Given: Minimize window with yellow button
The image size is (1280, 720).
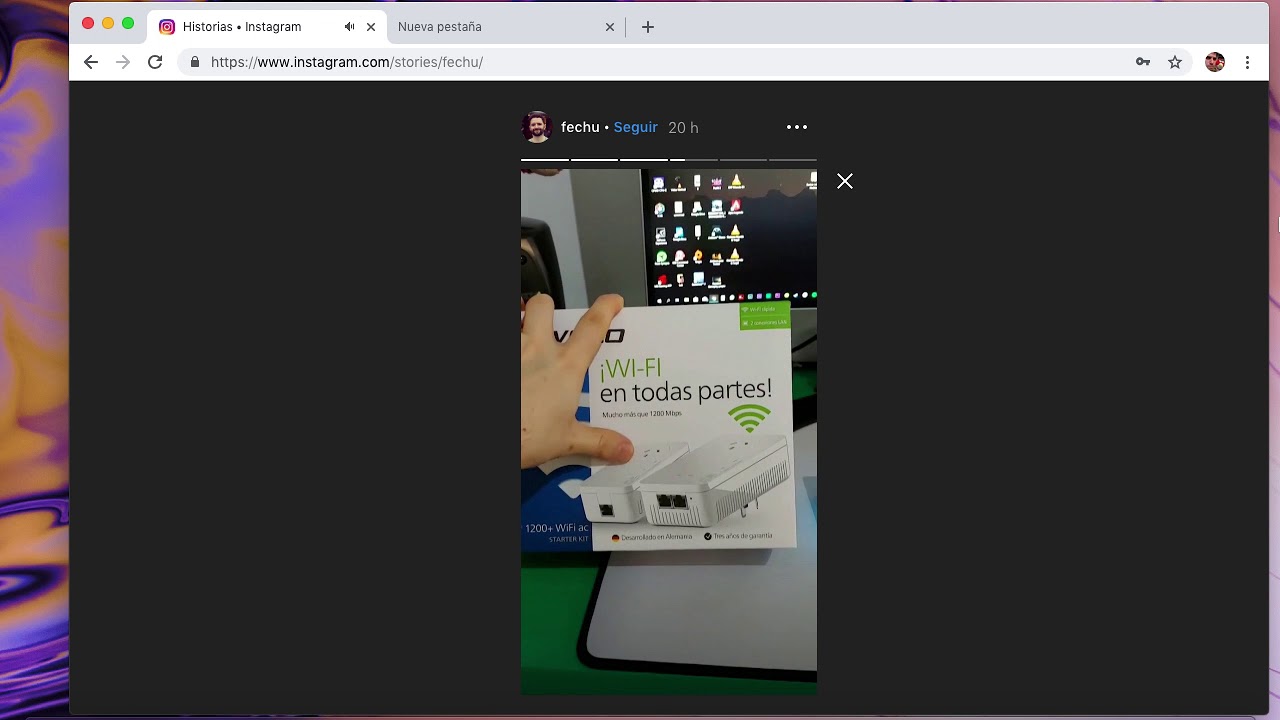Looking at the screenshot, I should 108,23.
